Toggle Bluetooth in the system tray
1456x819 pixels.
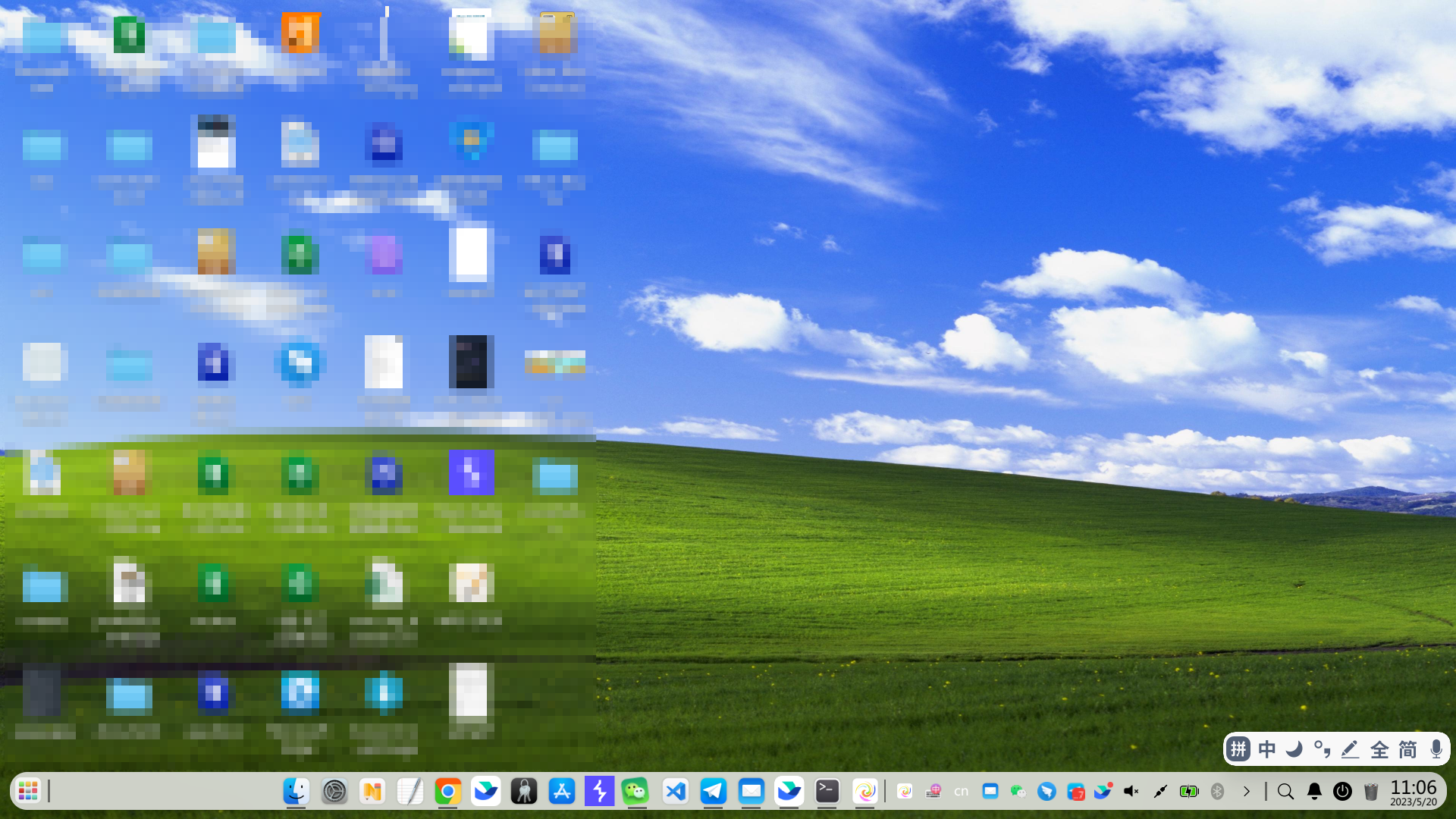click(x=1217, y=791)
